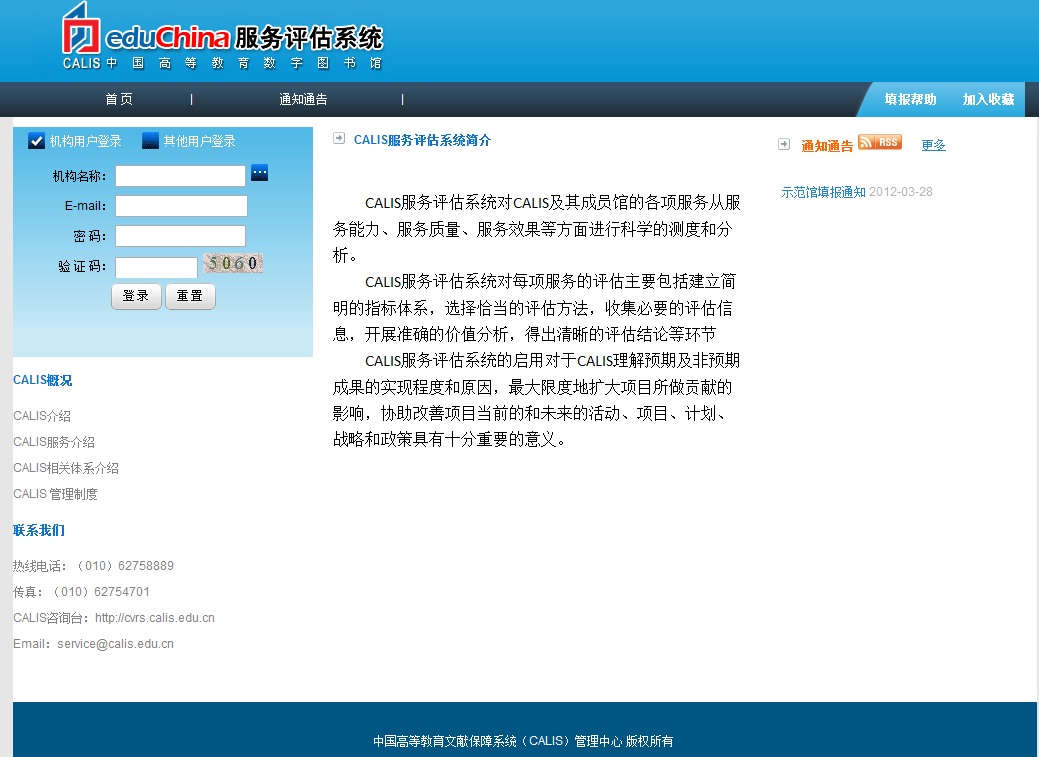Click notice date 2012-03-28

901,192
